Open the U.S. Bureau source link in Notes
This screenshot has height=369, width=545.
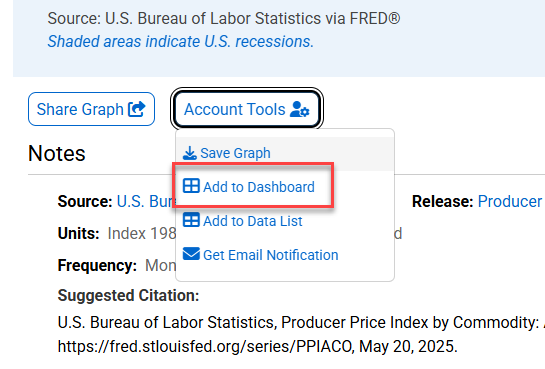[146, 201]
